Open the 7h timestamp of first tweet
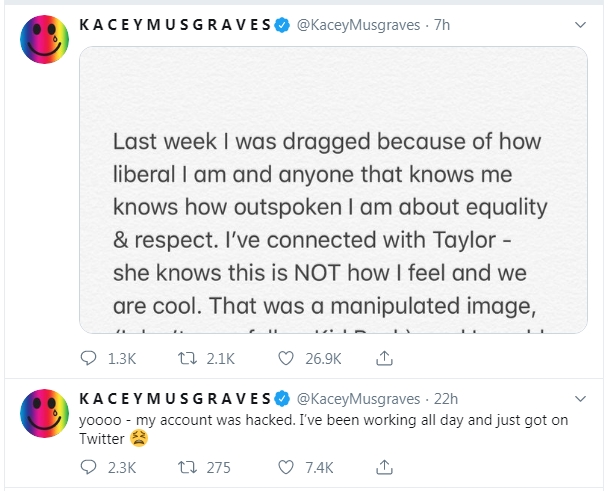 coord(442,25)
